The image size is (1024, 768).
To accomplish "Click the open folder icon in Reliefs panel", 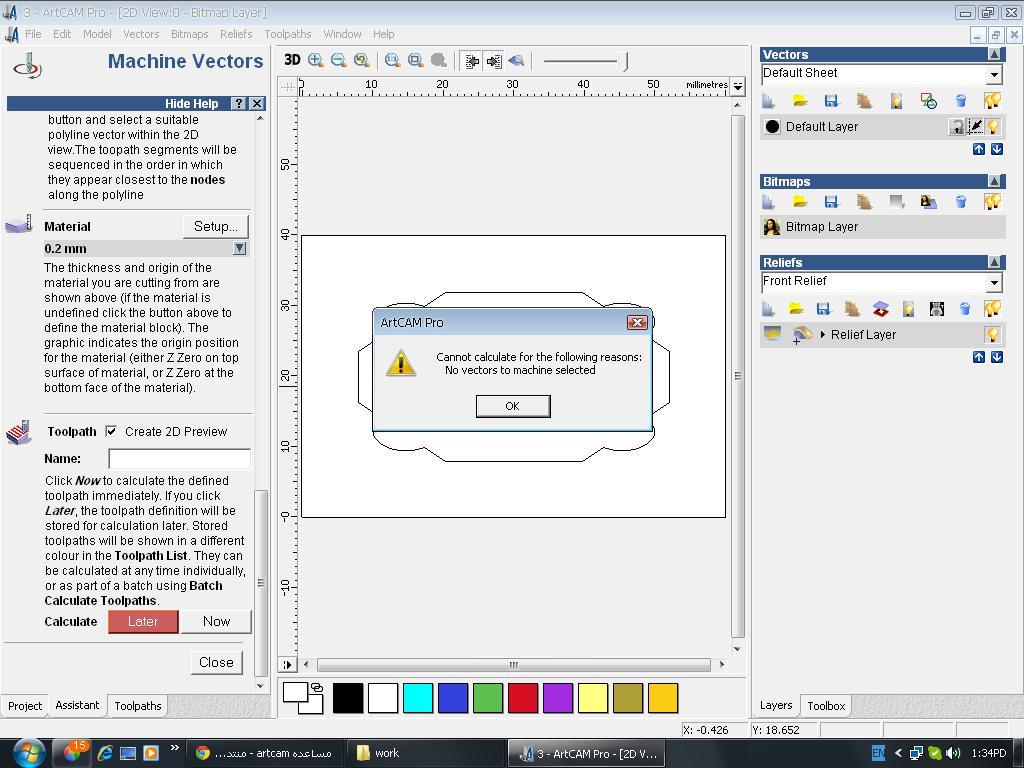I will pos(796,308).
